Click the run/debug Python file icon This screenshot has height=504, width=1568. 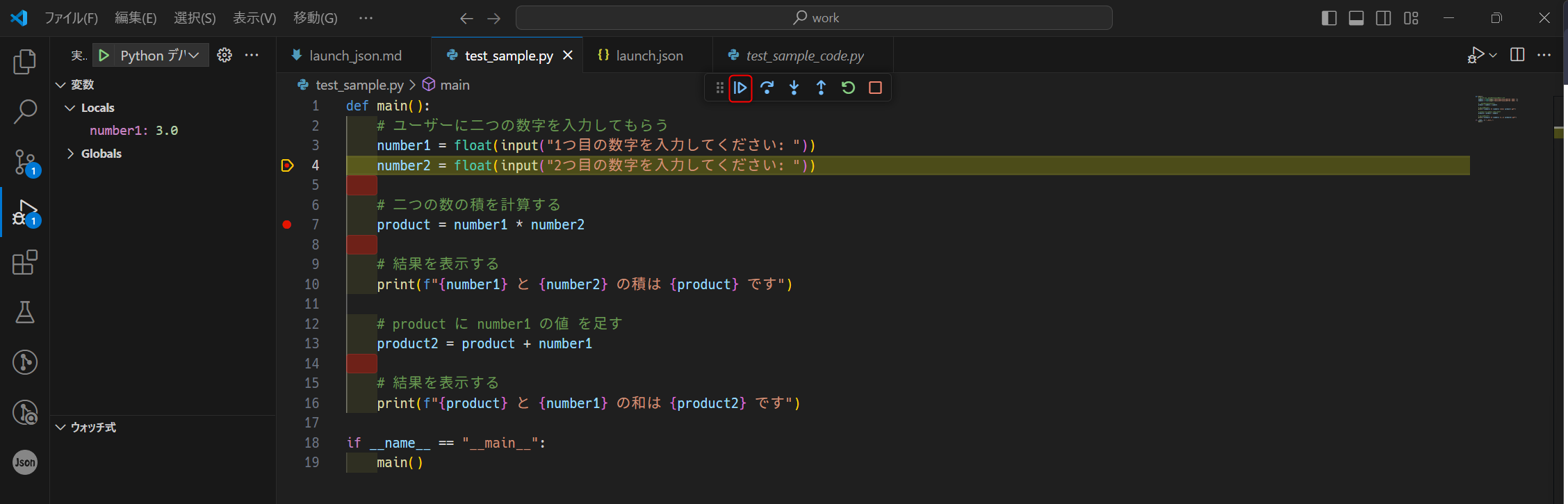pyautogui.click(x=1476, y=55)
